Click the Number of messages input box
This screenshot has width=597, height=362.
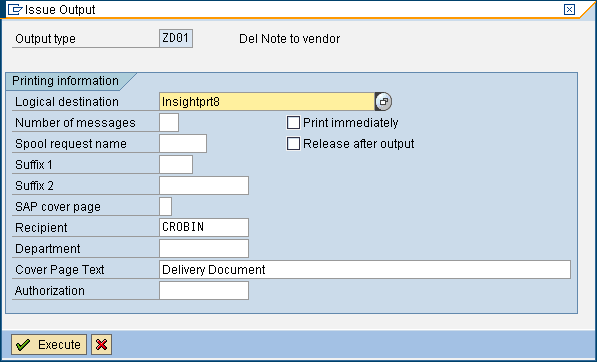coord(169,123)
